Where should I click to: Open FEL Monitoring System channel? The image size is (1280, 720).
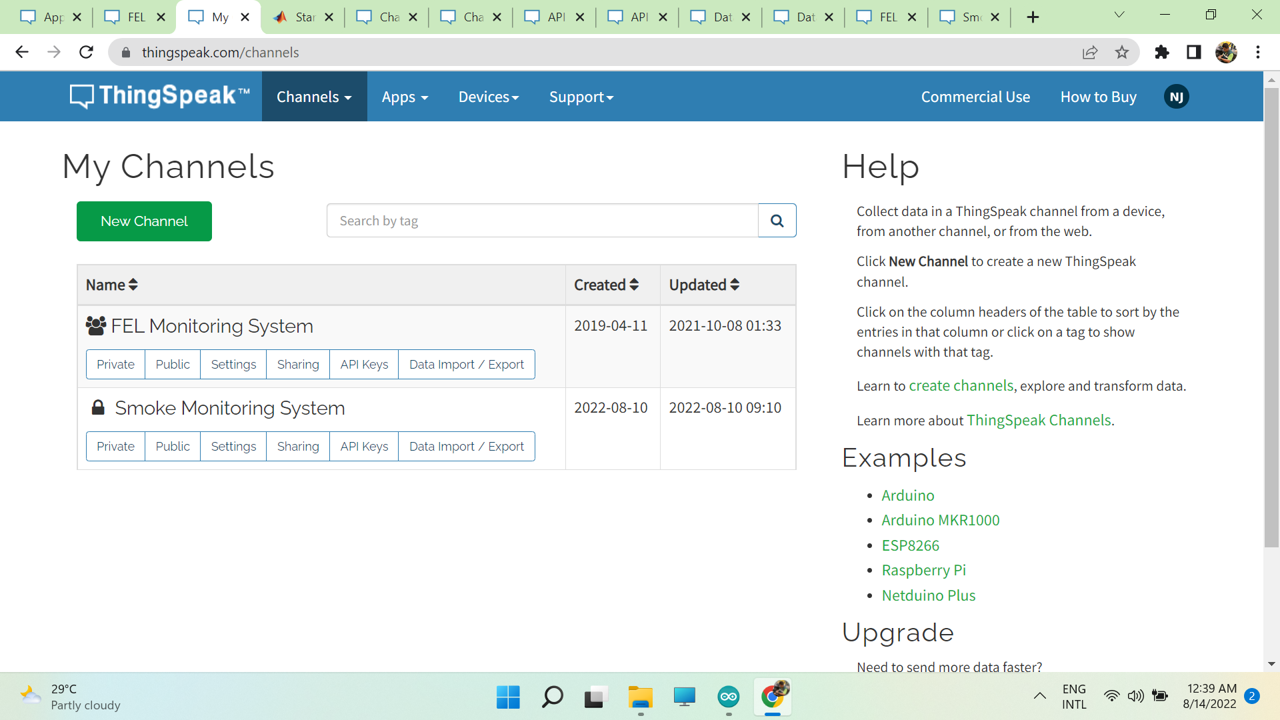pos(212,326)
